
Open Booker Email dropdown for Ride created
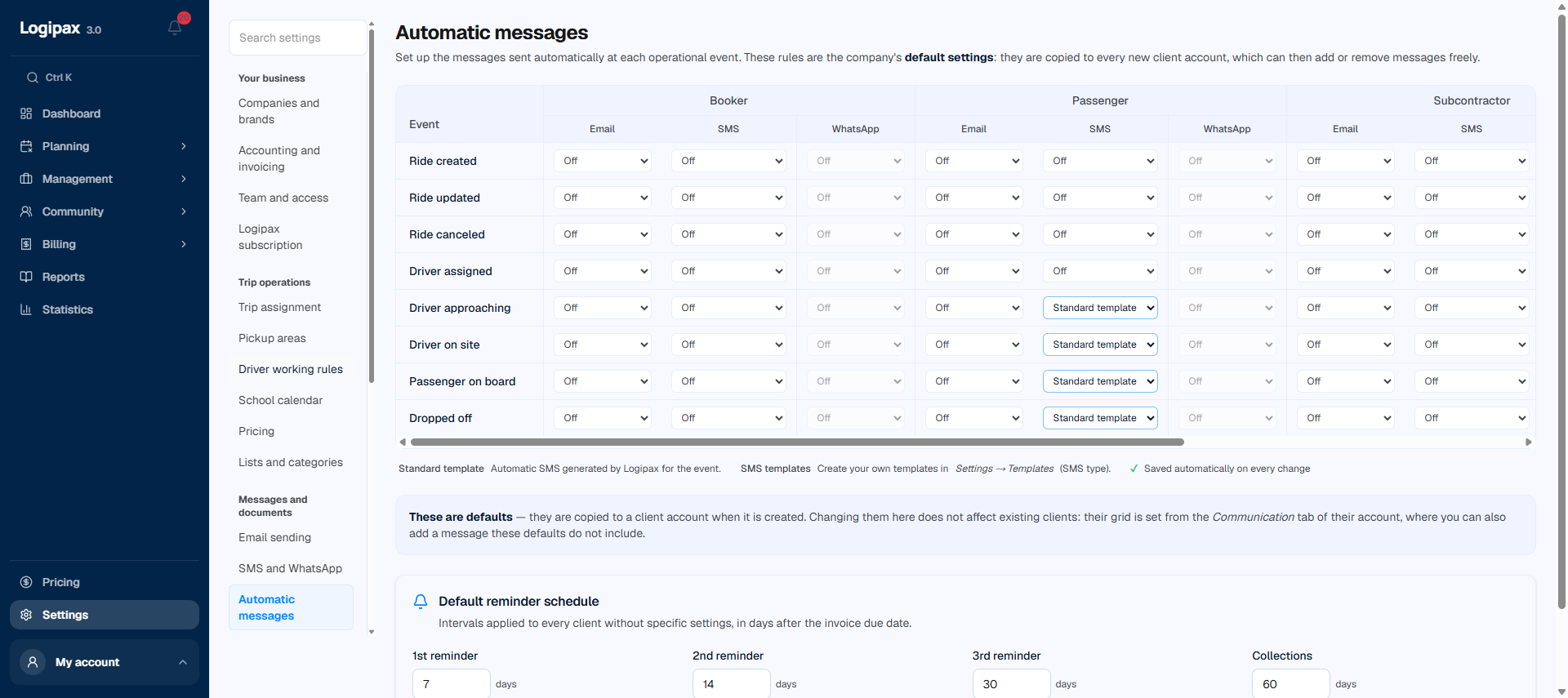point(603,161)
